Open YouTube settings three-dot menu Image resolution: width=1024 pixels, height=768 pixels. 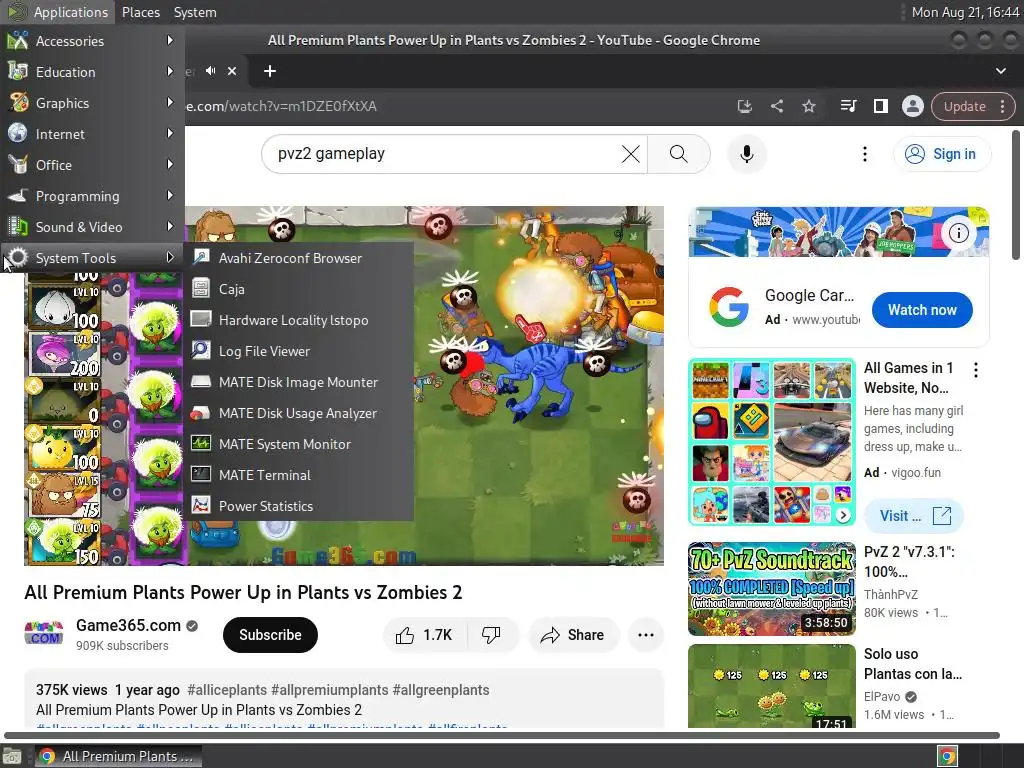coord(865,154)
